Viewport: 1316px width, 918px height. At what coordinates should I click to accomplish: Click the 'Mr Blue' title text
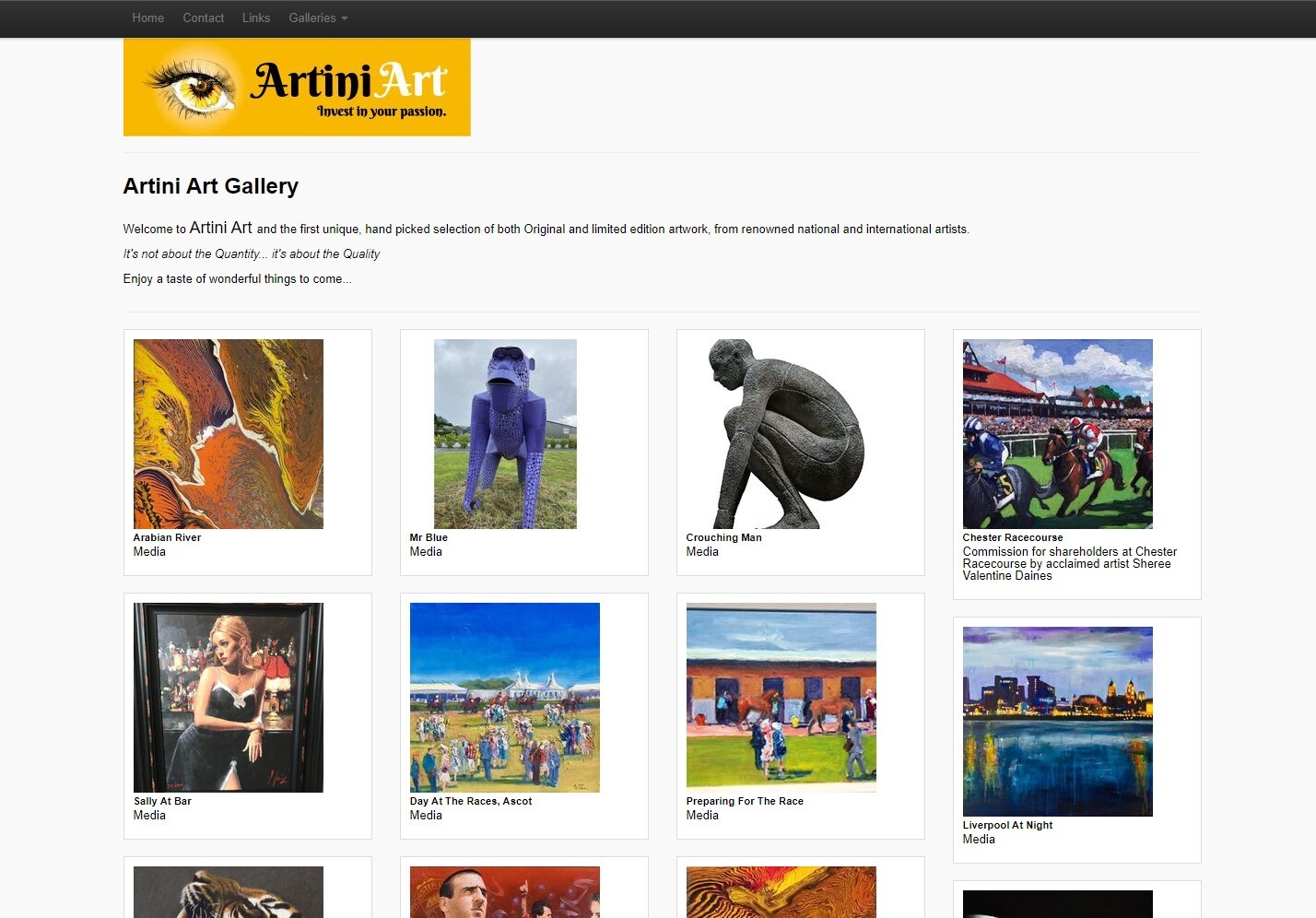429,537
